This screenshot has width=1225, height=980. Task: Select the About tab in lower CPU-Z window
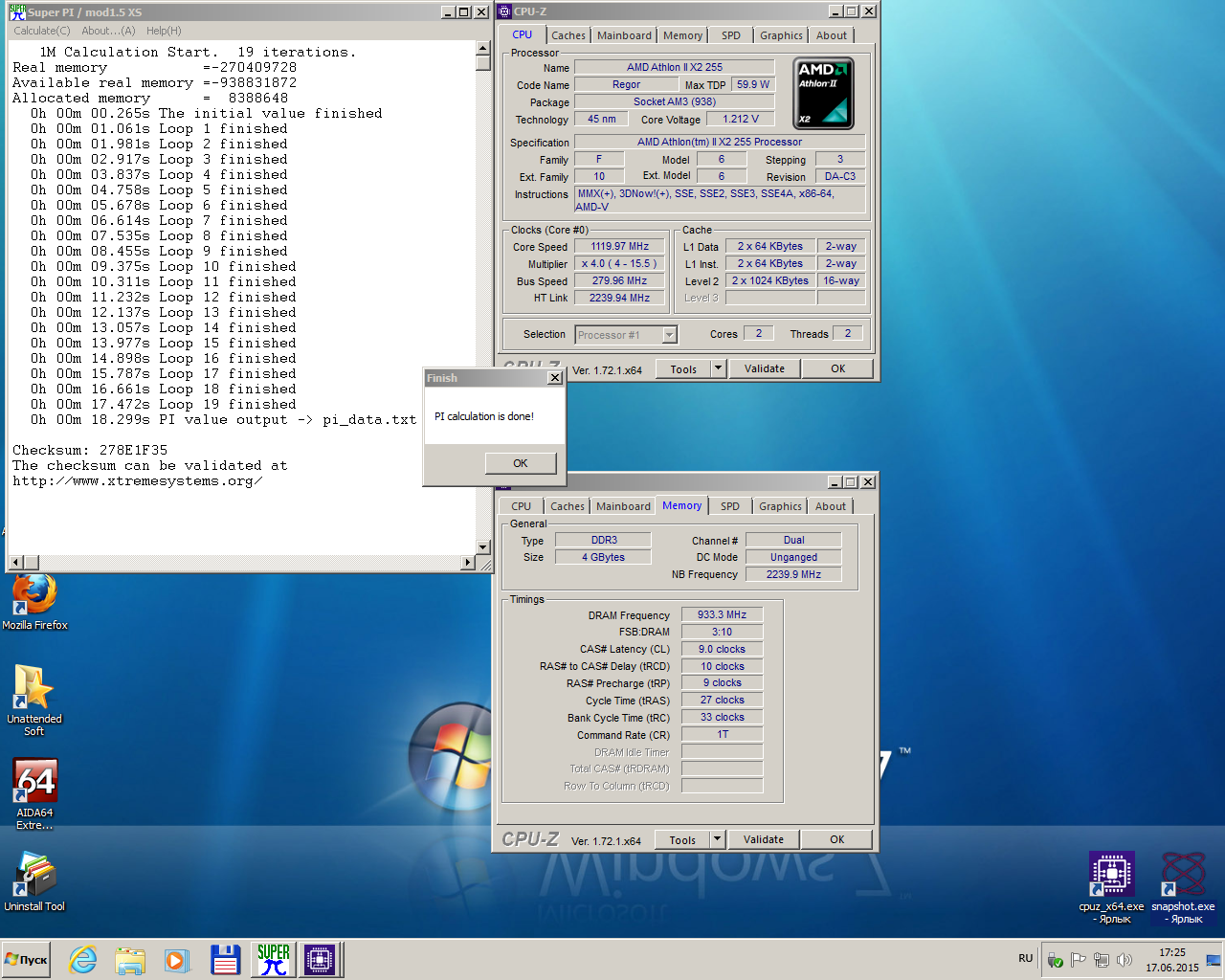pyautogui.click(x=831, y=506)
